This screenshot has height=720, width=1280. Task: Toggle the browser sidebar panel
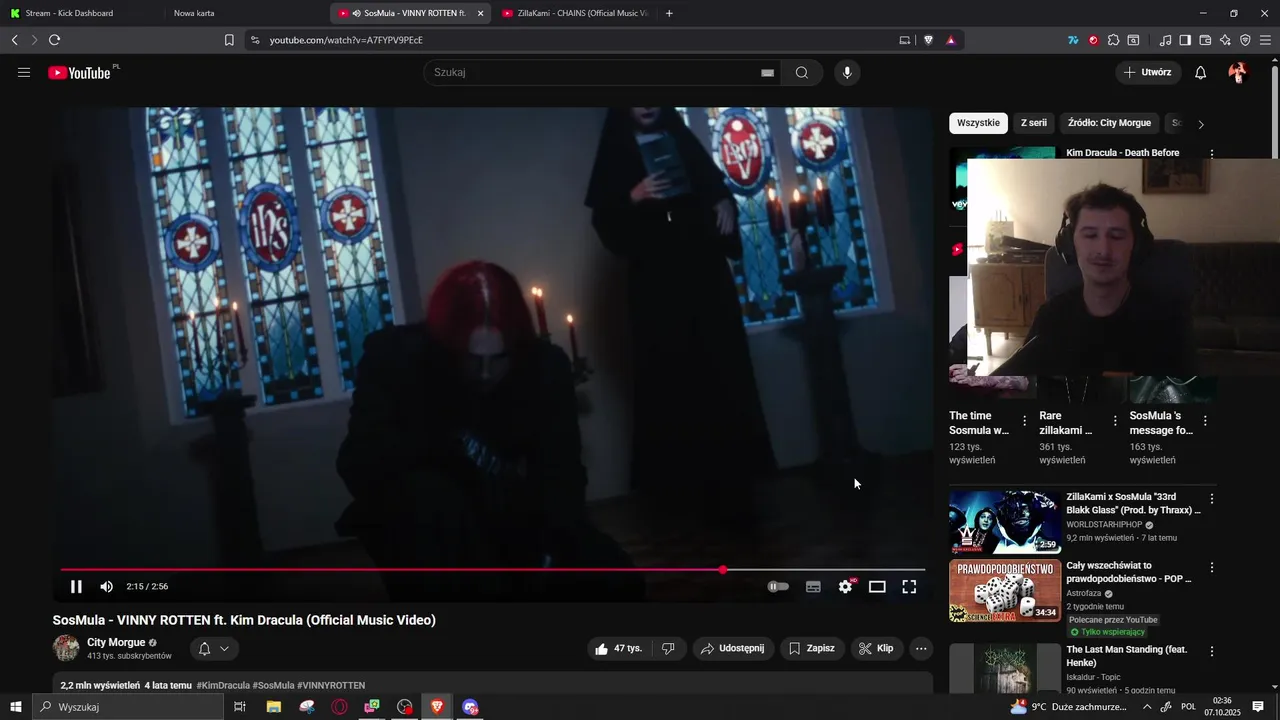[x=1185, y=40]
